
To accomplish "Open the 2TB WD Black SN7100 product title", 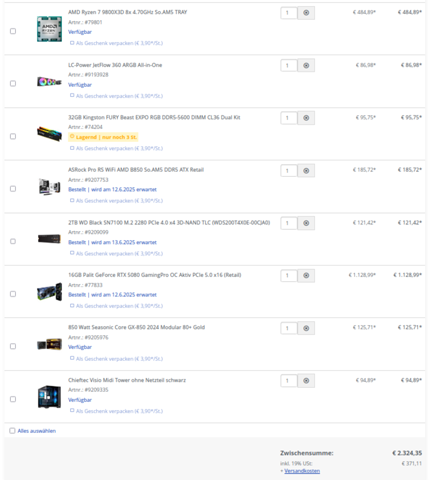I will tap(169, 222).
